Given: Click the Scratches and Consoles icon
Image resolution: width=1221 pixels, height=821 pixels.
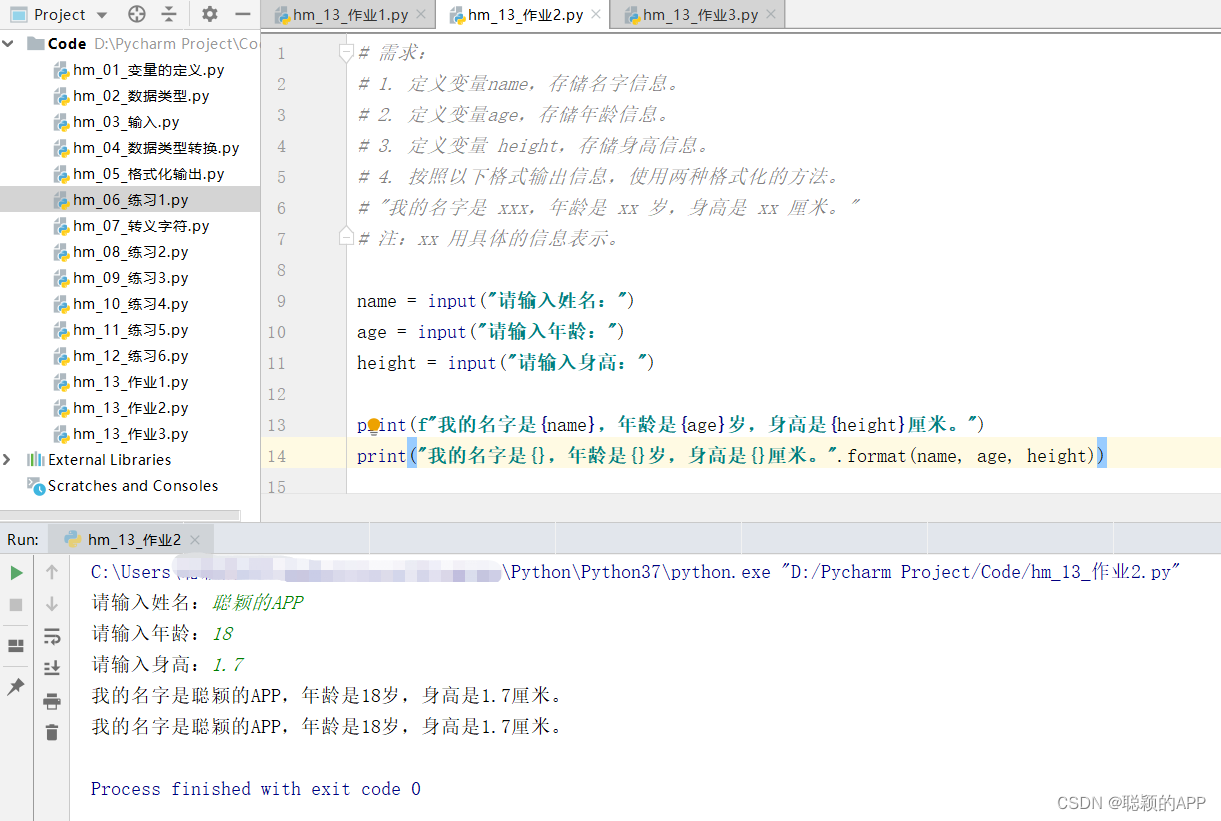Looking at the screenshot, I should [36, 486].
